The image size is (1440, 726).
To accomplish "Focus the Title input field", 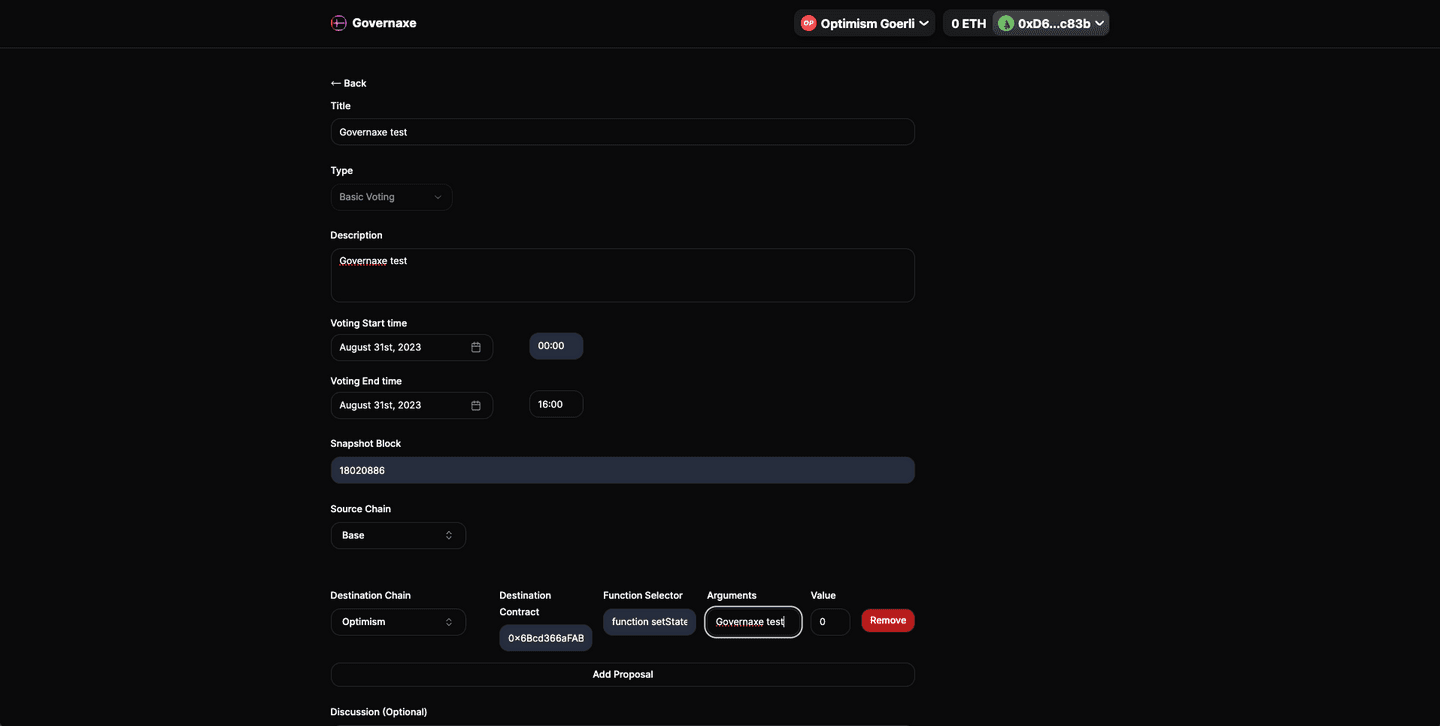I will pyautogui.click(x=622, y=132).
